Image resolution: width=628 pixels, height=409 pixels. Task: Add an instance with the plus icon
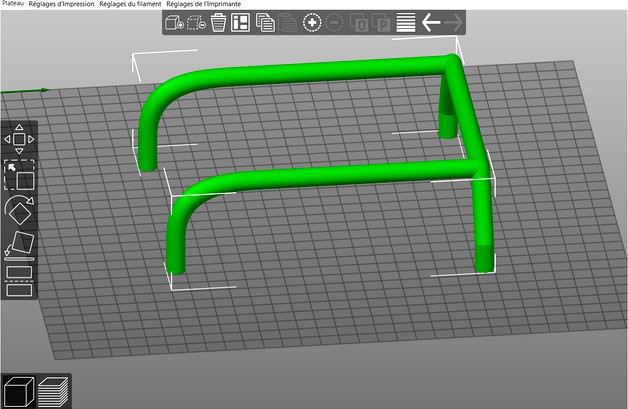point(312,23)
